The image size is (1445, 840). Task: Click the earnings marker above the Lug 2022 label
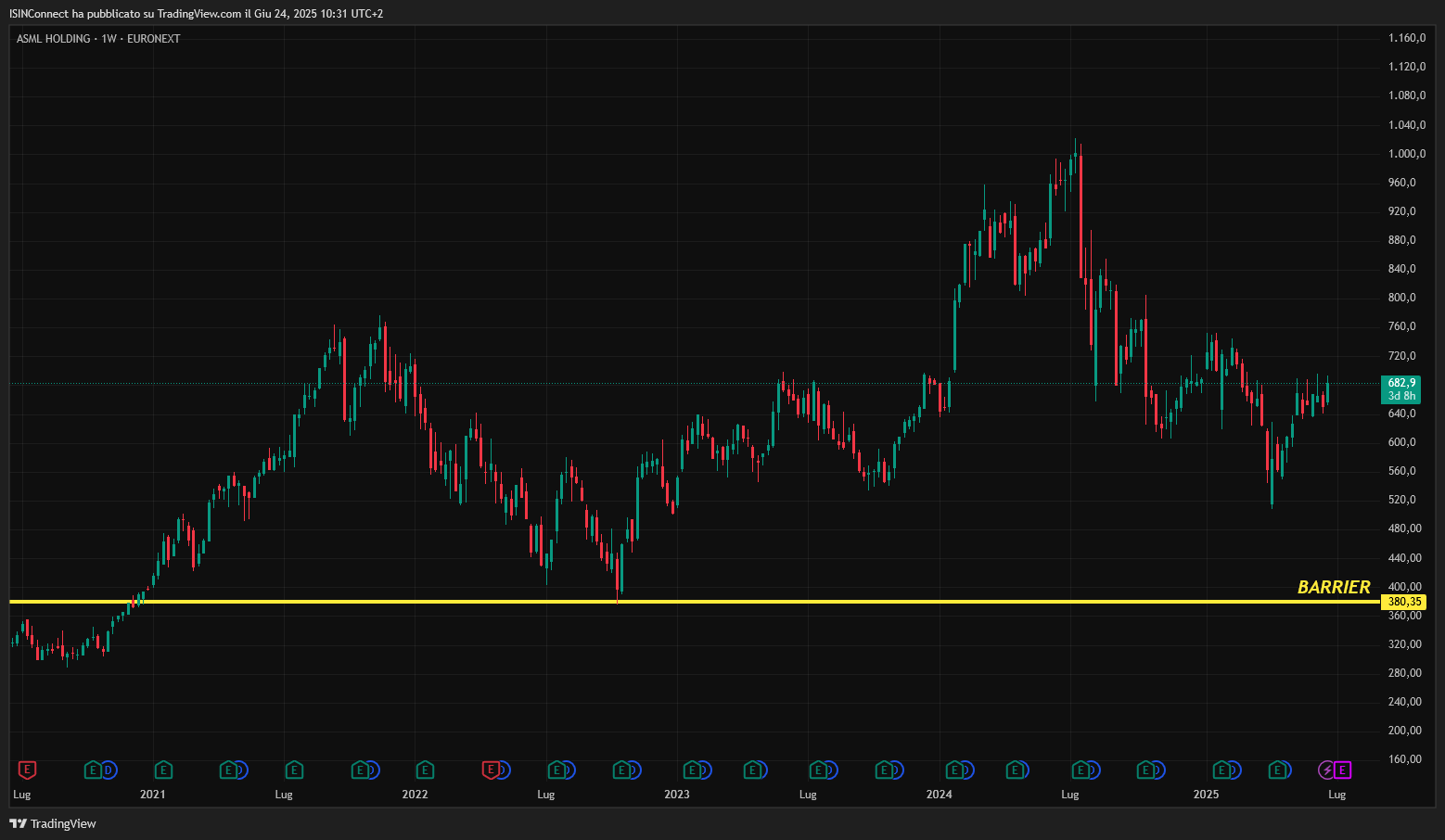[x=556, y=770]
